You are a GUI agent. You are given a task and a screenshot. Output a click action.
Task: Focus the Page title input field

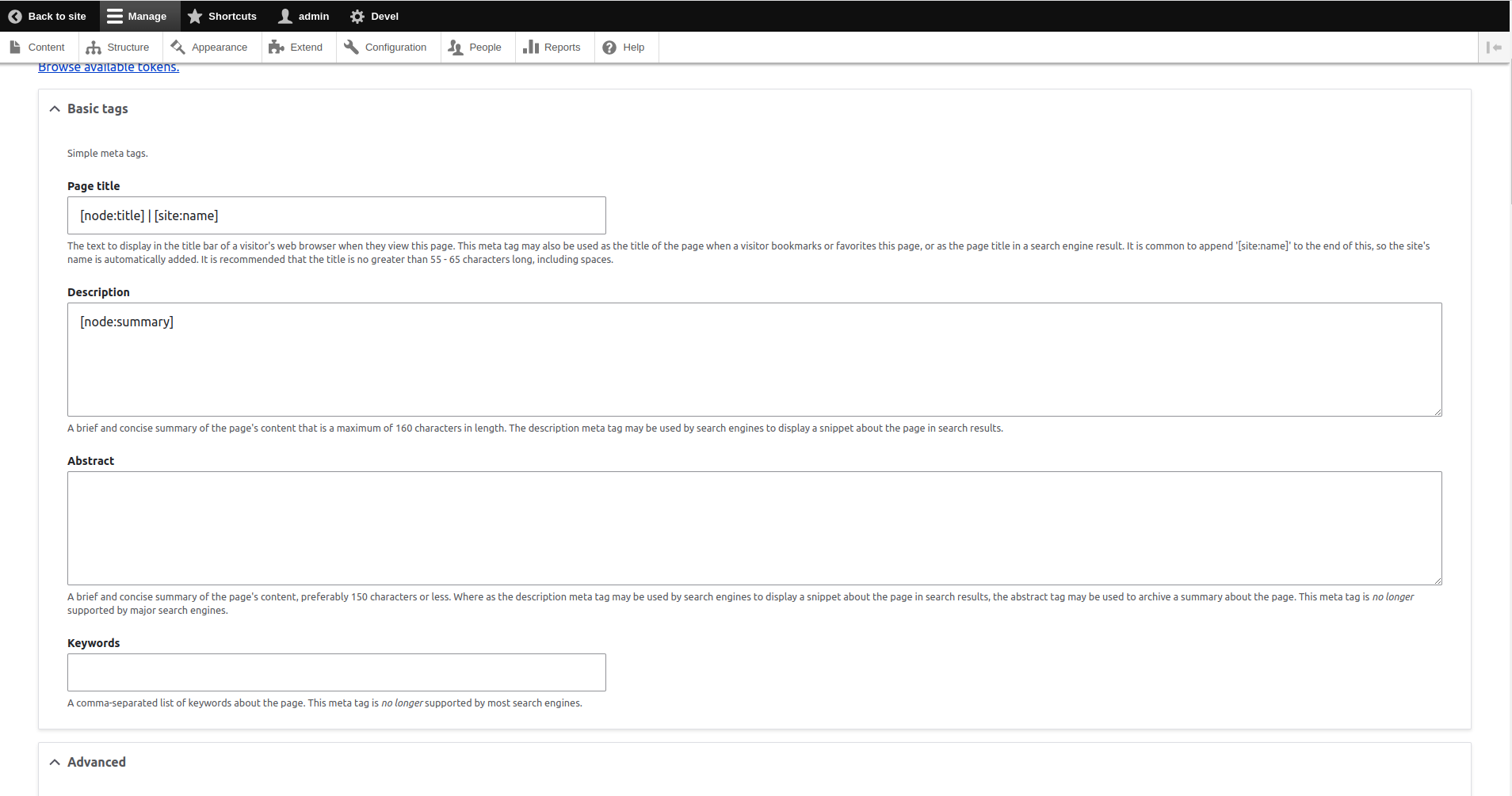pyautogui.click(x=337, y=215)
